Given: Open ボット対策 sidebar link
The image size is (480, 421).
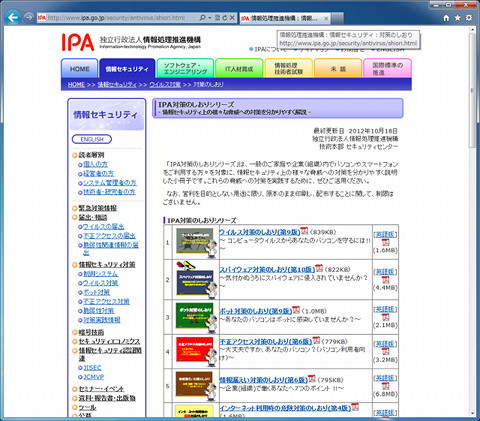Looking at the screenshot, I should pyautogui.click(x=96, y=292).
